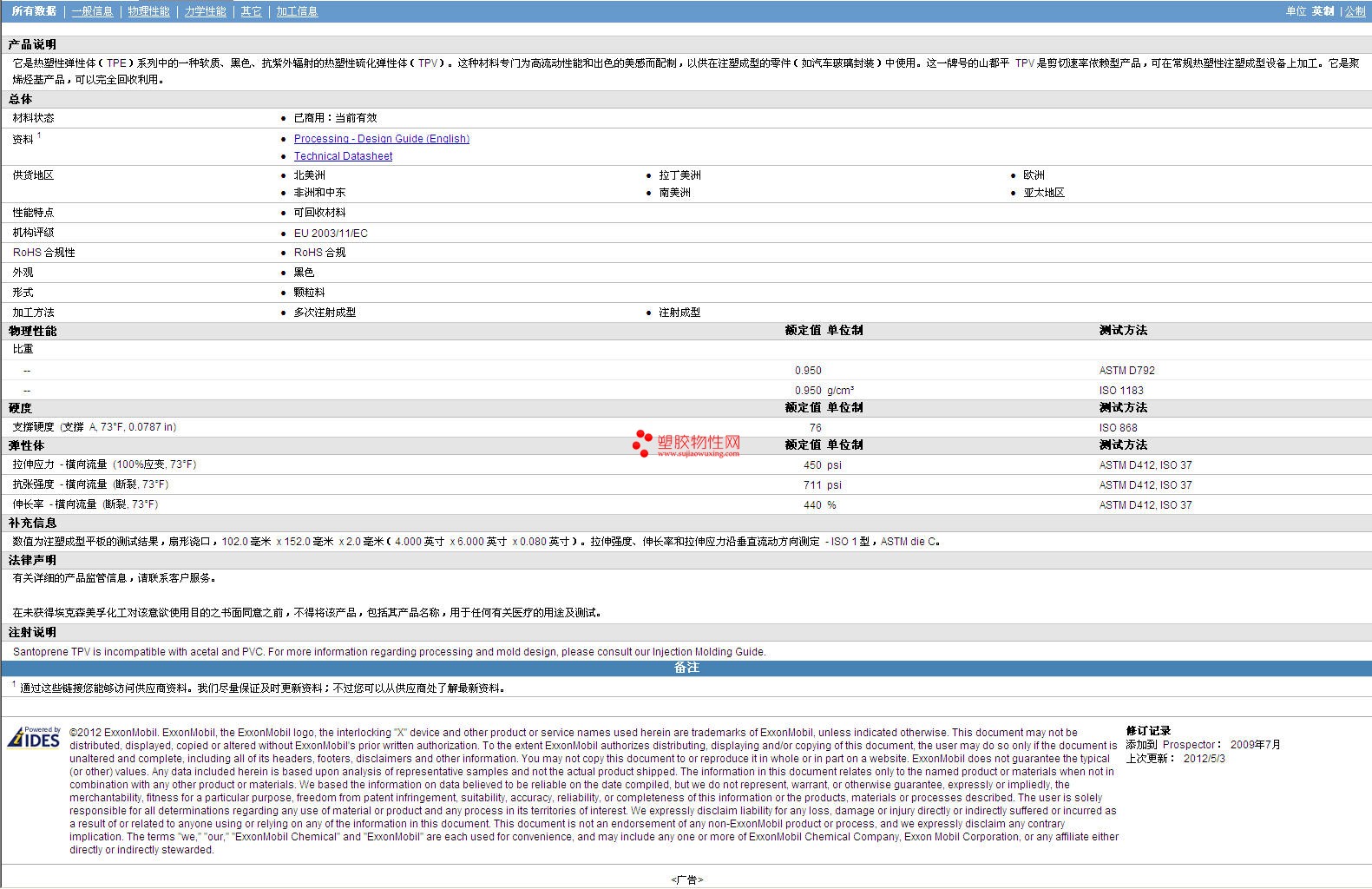Open the Technical Datasheet link

(x=343, y=156)
